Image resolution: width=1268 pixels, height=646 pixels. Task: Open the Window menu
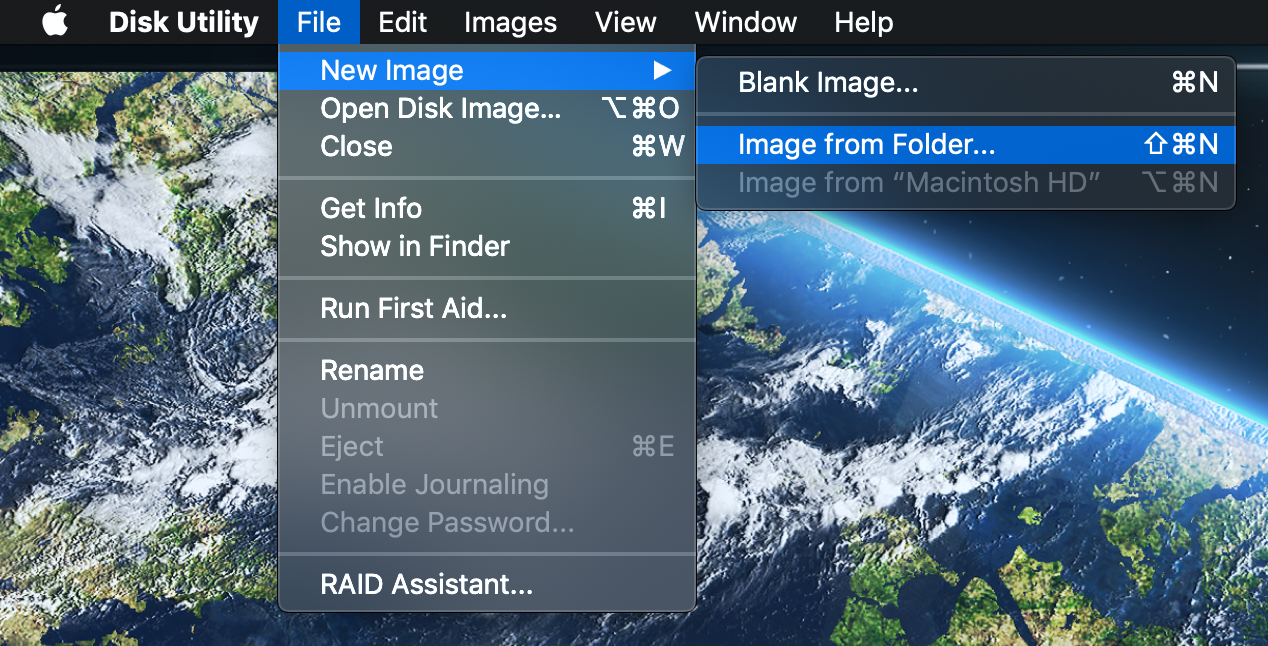[x=745, y=22]
